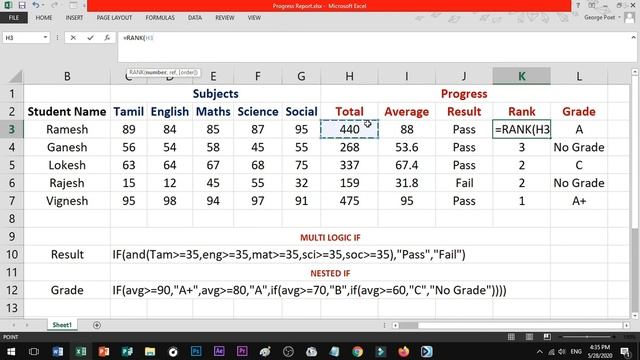The height and width of the screenshot is (360, 640).
Task: Open Excel Help question mark
Action: coord(578,5)
